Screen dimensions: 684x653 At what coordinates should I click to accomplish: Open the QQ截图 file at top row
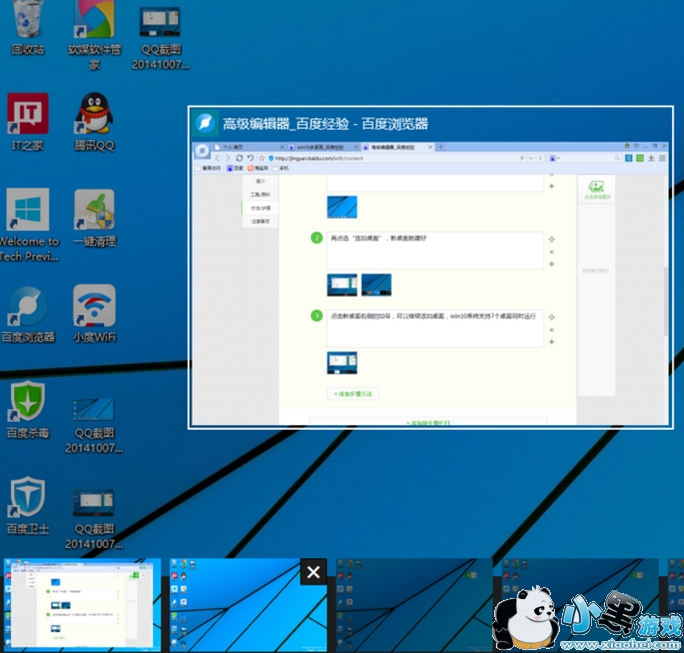pos(160,22)
